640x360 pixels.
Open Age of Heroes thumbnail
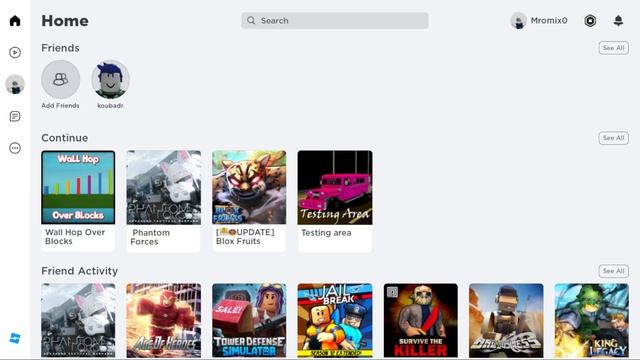click(164, 320)
